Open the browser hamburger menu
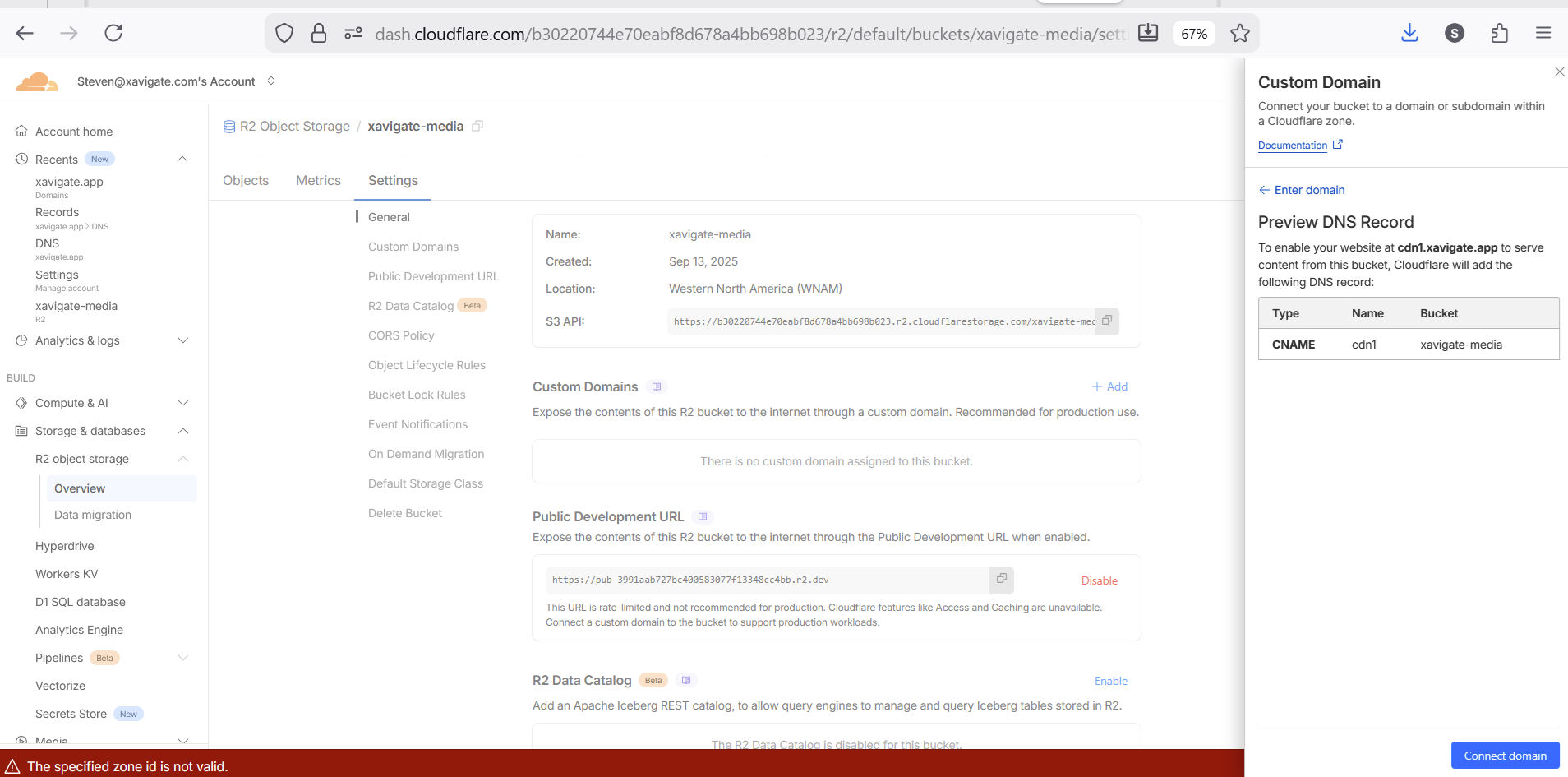The image size is (1568, 777). (1543, 33)
